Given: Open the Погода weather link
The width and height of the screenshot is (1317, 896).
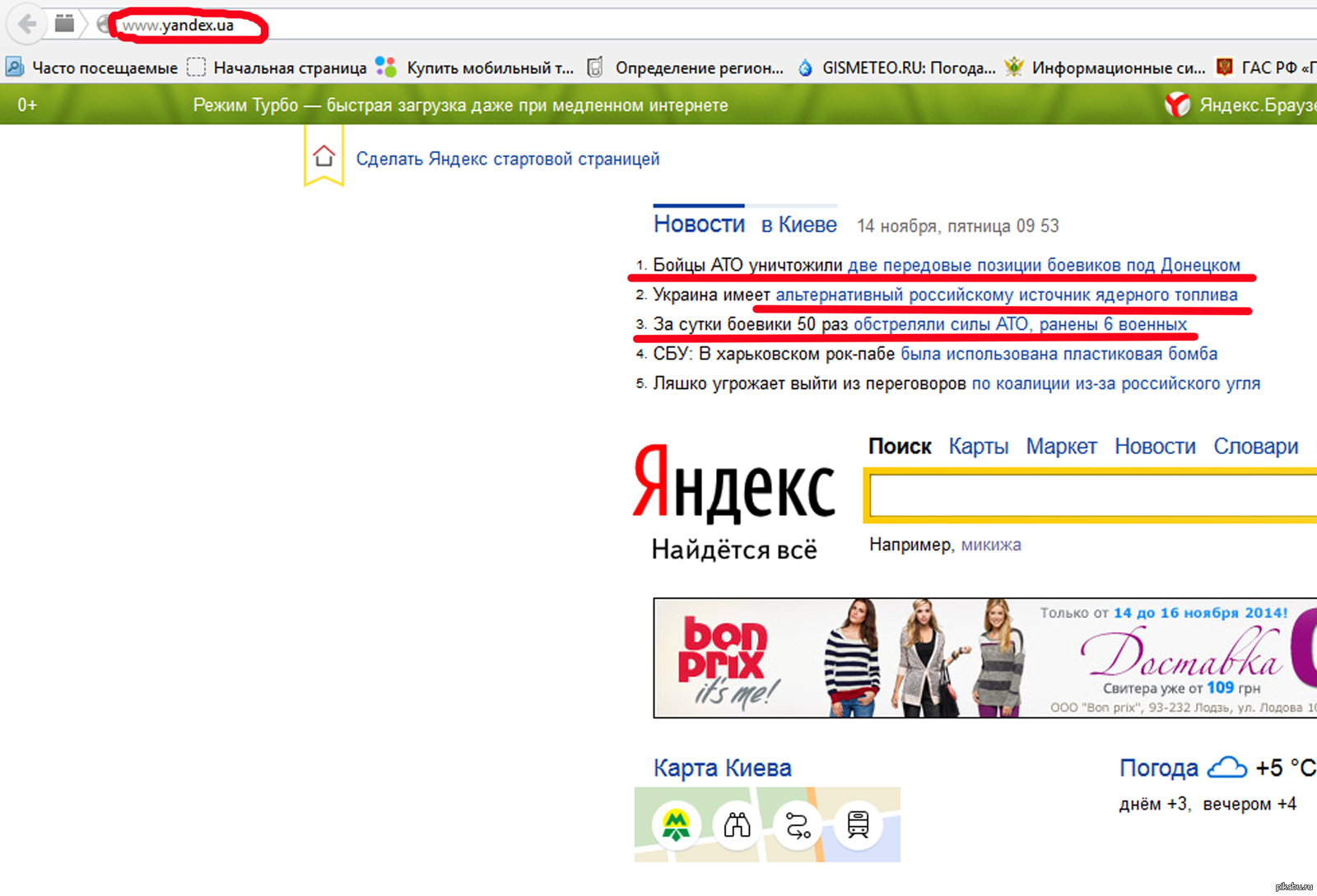Looking at the screenshot, I should tap(1158, 768).
